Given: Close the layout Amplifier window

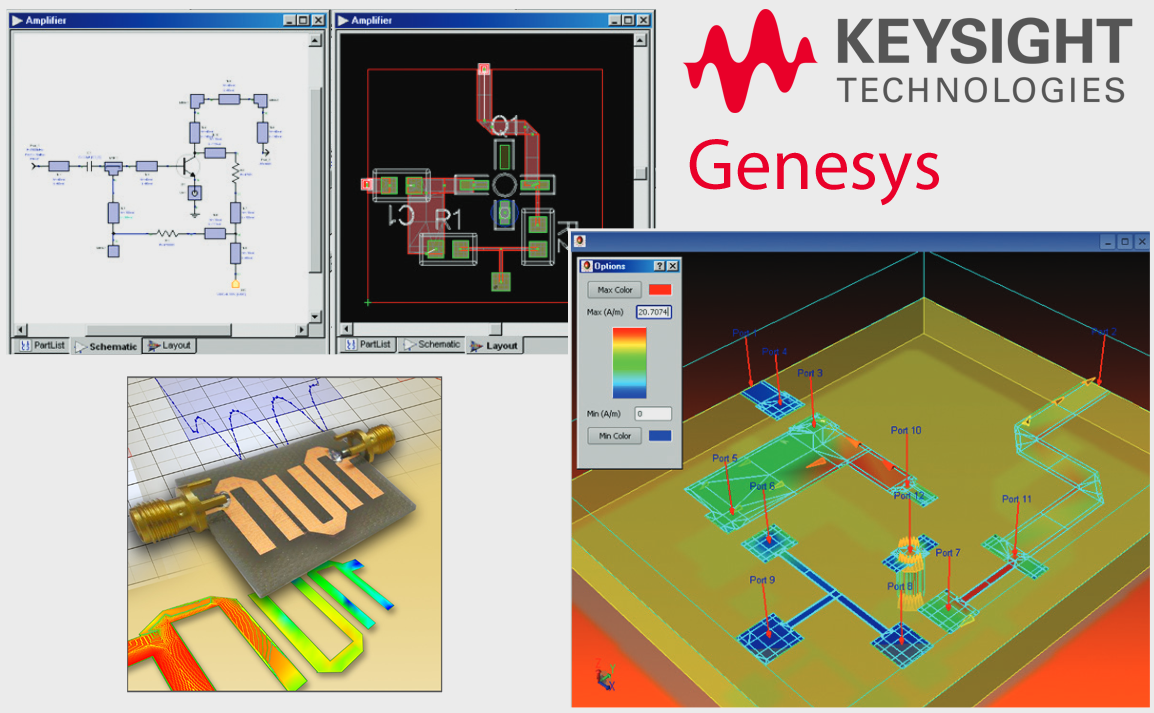Looking at the screenshot, I should click(x=643, y=21).
